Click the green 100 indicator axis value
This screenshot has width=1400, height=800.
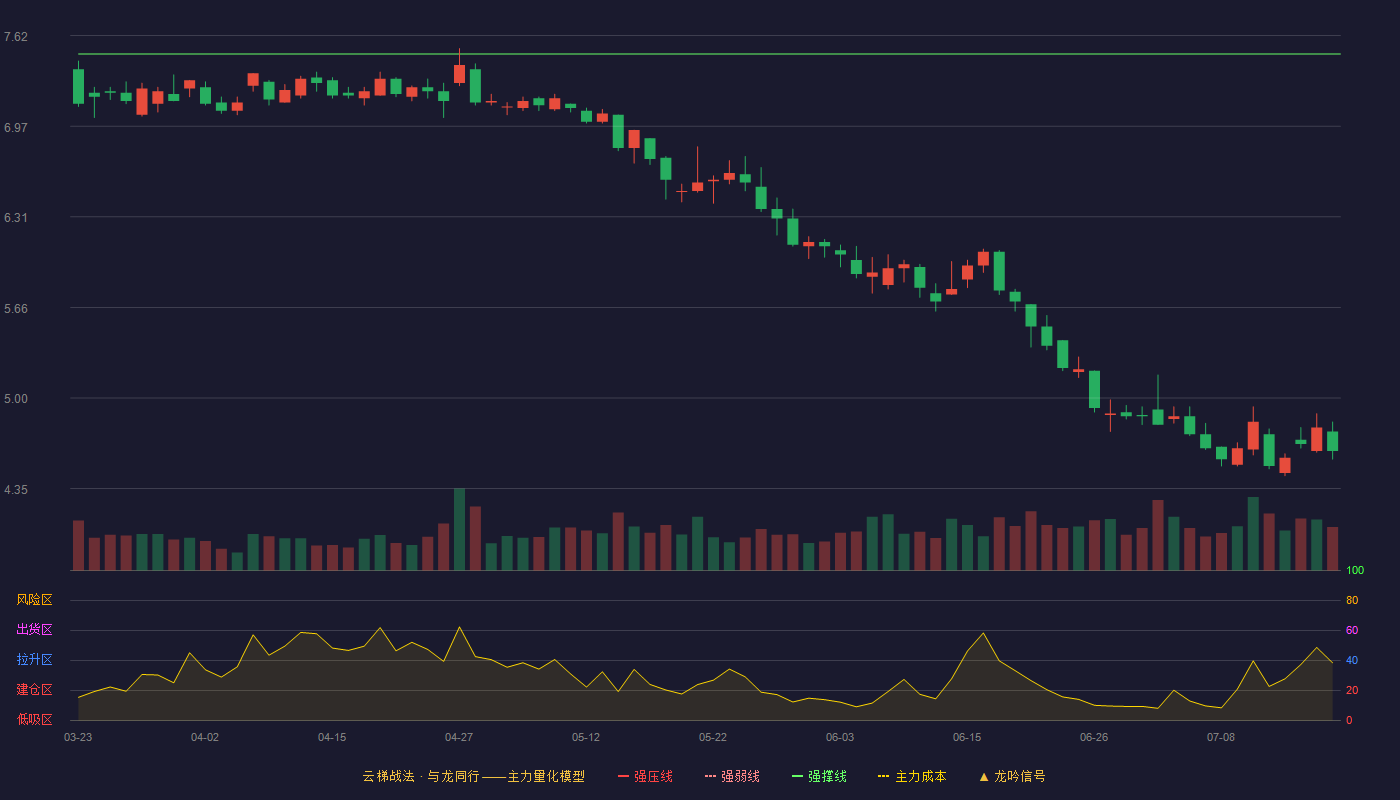click(1355, 571)
